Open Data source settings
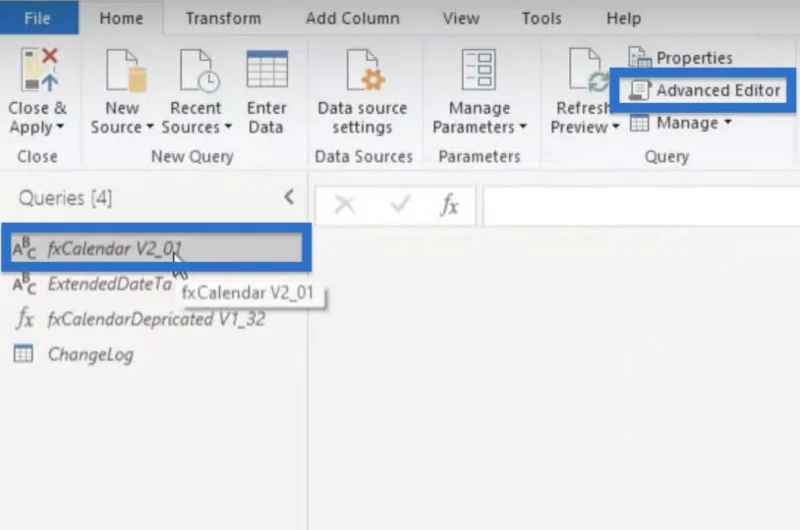The image size is (800, 530). coord(362,92)
